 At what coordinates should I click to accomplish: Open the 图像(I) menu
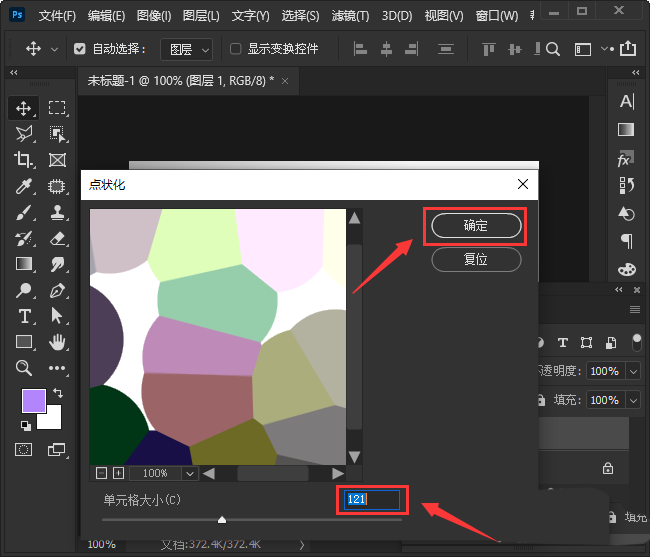click(154, 16)
